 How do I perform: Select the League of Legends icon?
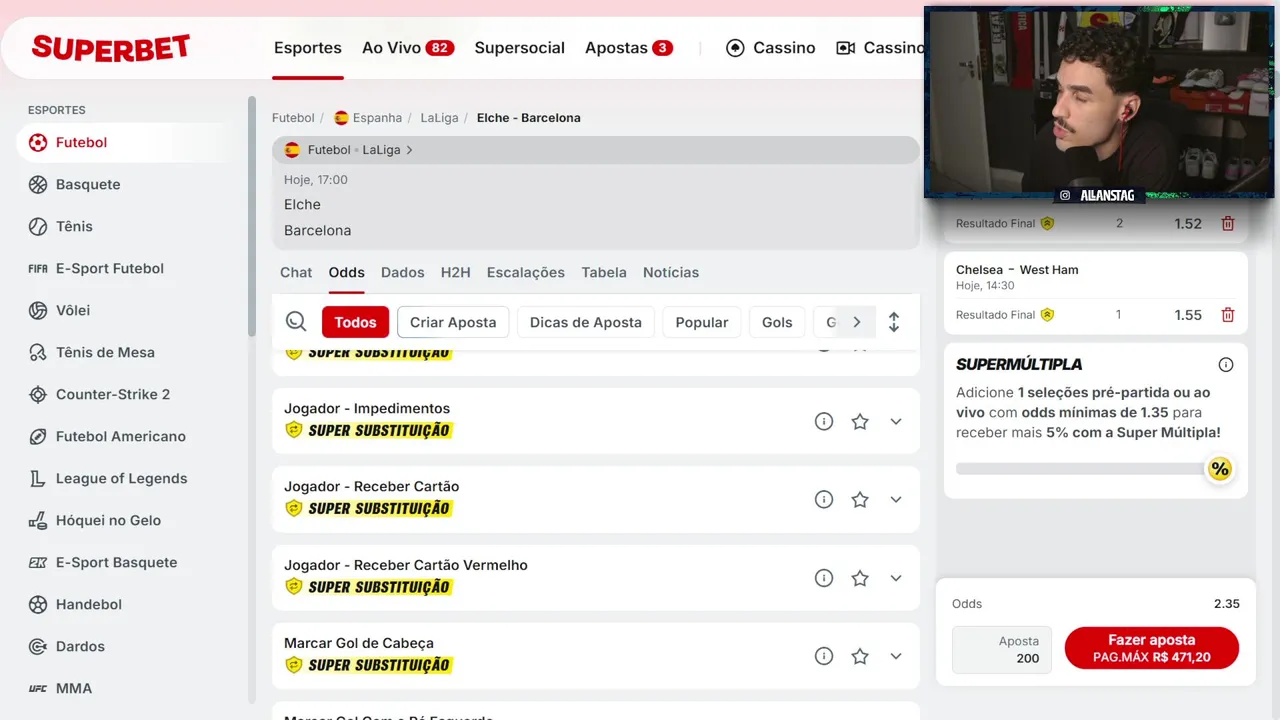38,479
